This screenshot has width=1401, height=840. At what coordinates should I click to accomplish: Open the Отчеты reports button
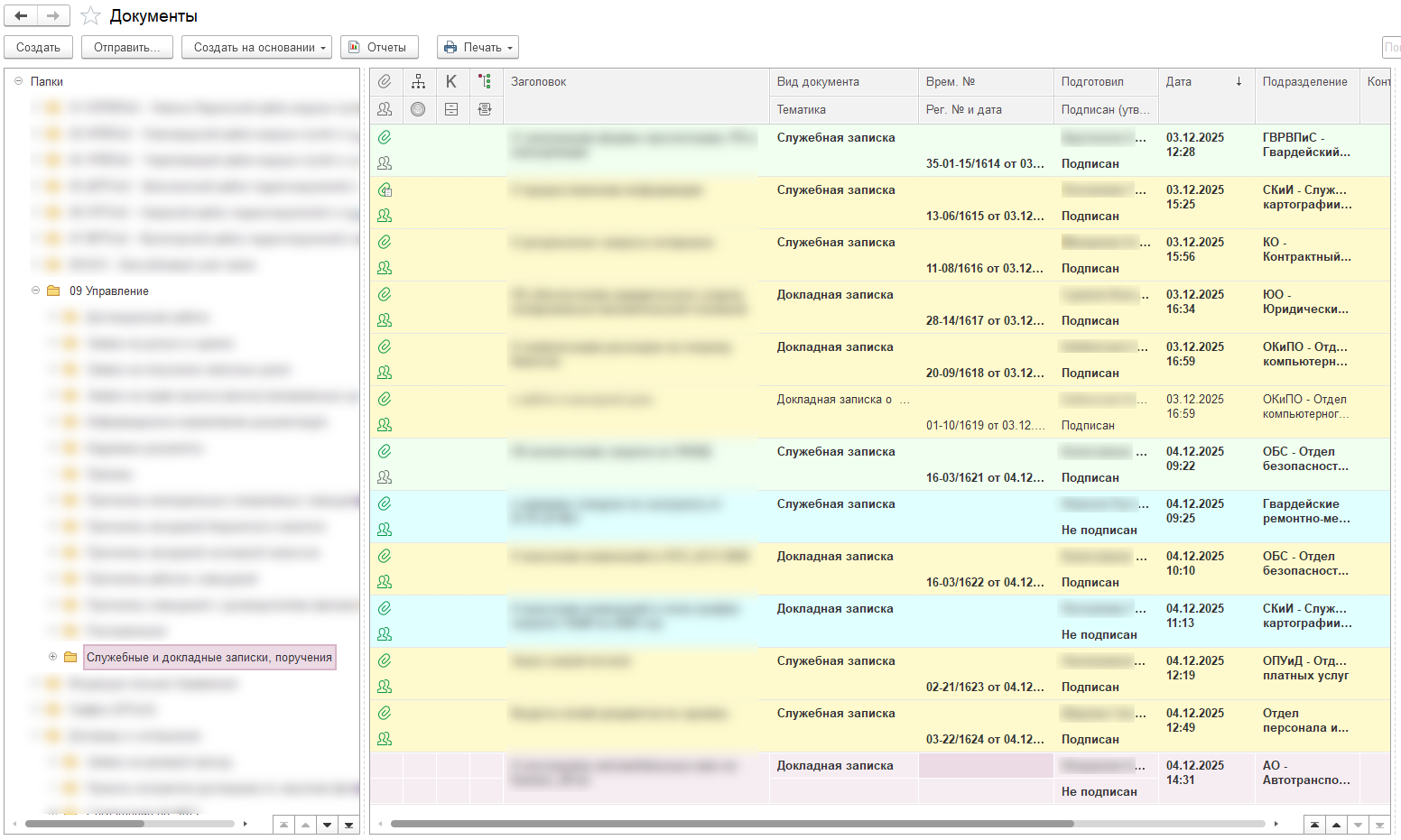click(379, 47)
